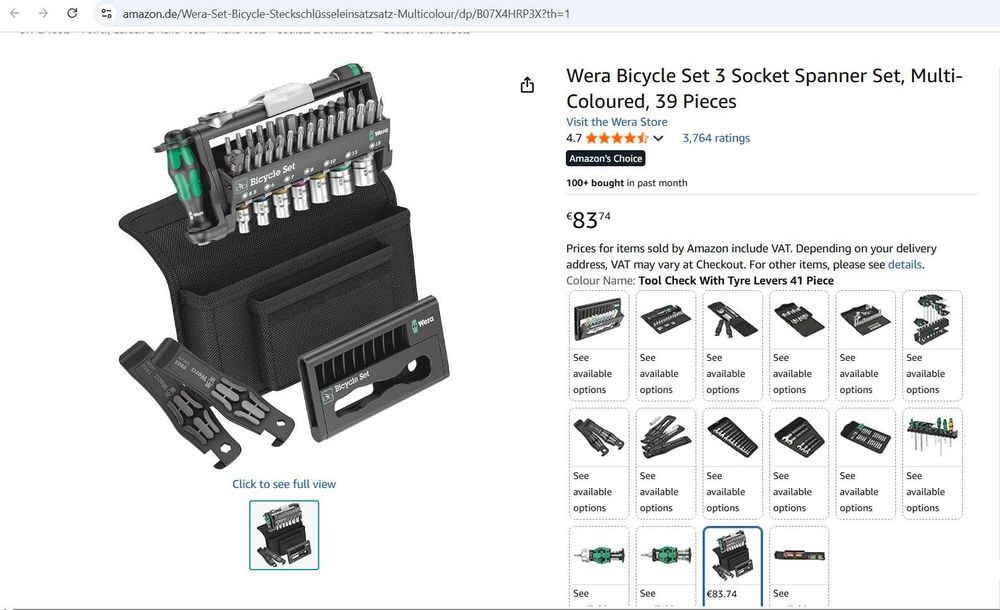Reload the Amazon product page
Image resolution: width=1000 pixels, height=610 pixels.
(x=72, y=13)
